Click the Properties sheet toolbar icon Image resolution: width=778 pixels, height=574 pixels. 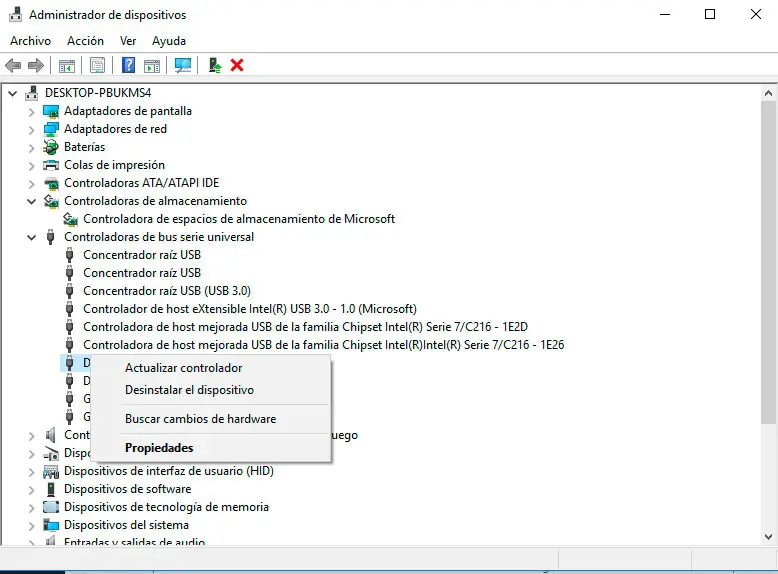coord(97,65)
